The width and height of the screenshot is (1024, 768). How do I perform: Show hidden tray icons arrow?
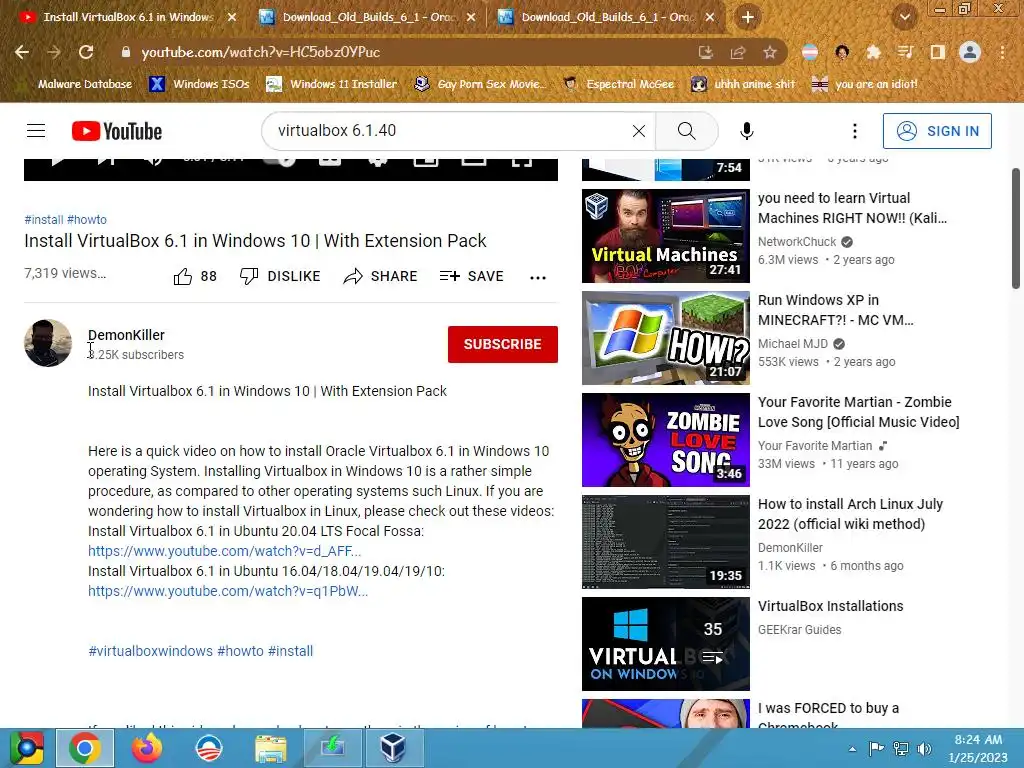852,749
